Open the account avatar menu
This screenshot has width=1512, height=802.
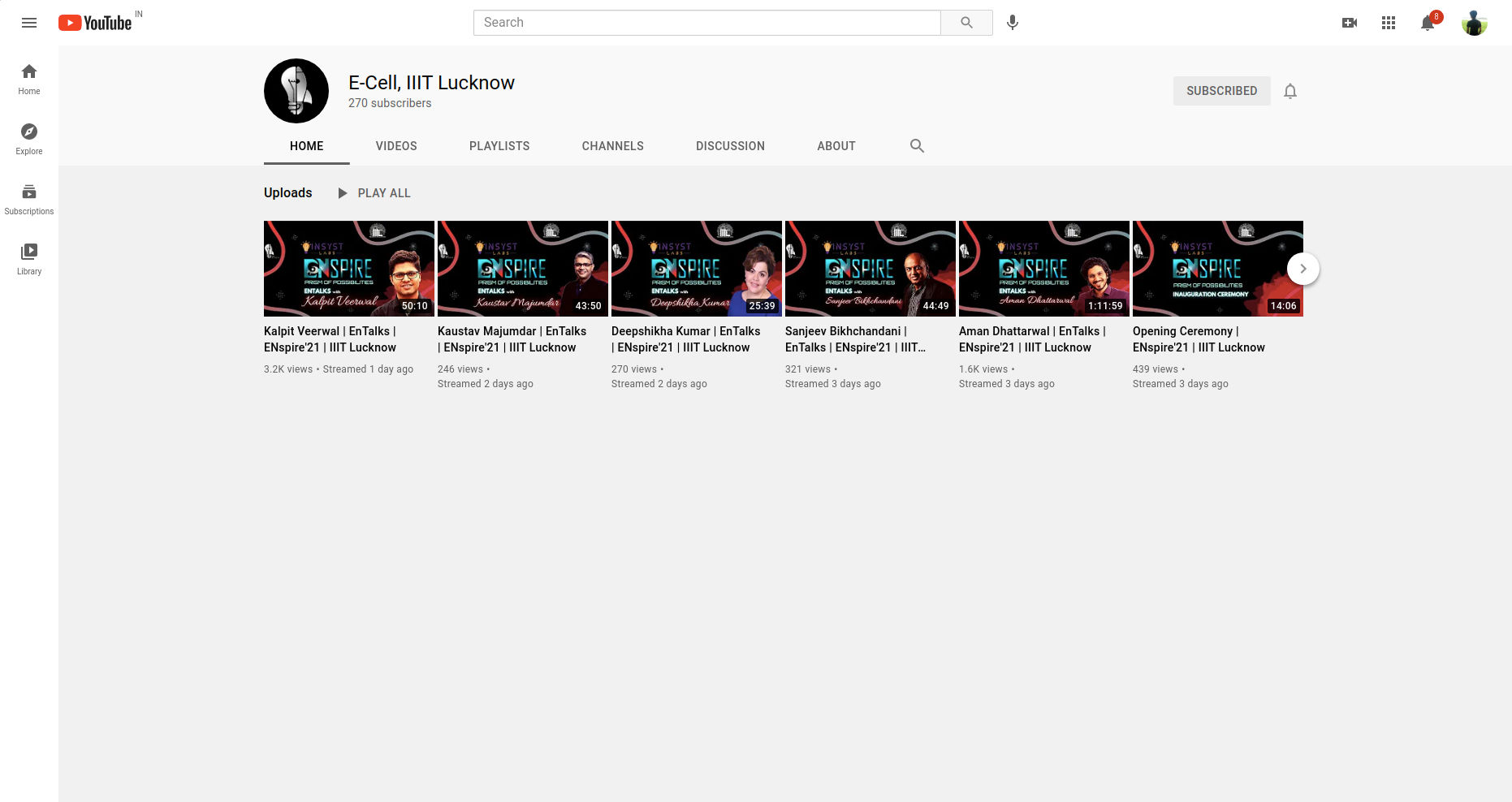pos(1475,23)
